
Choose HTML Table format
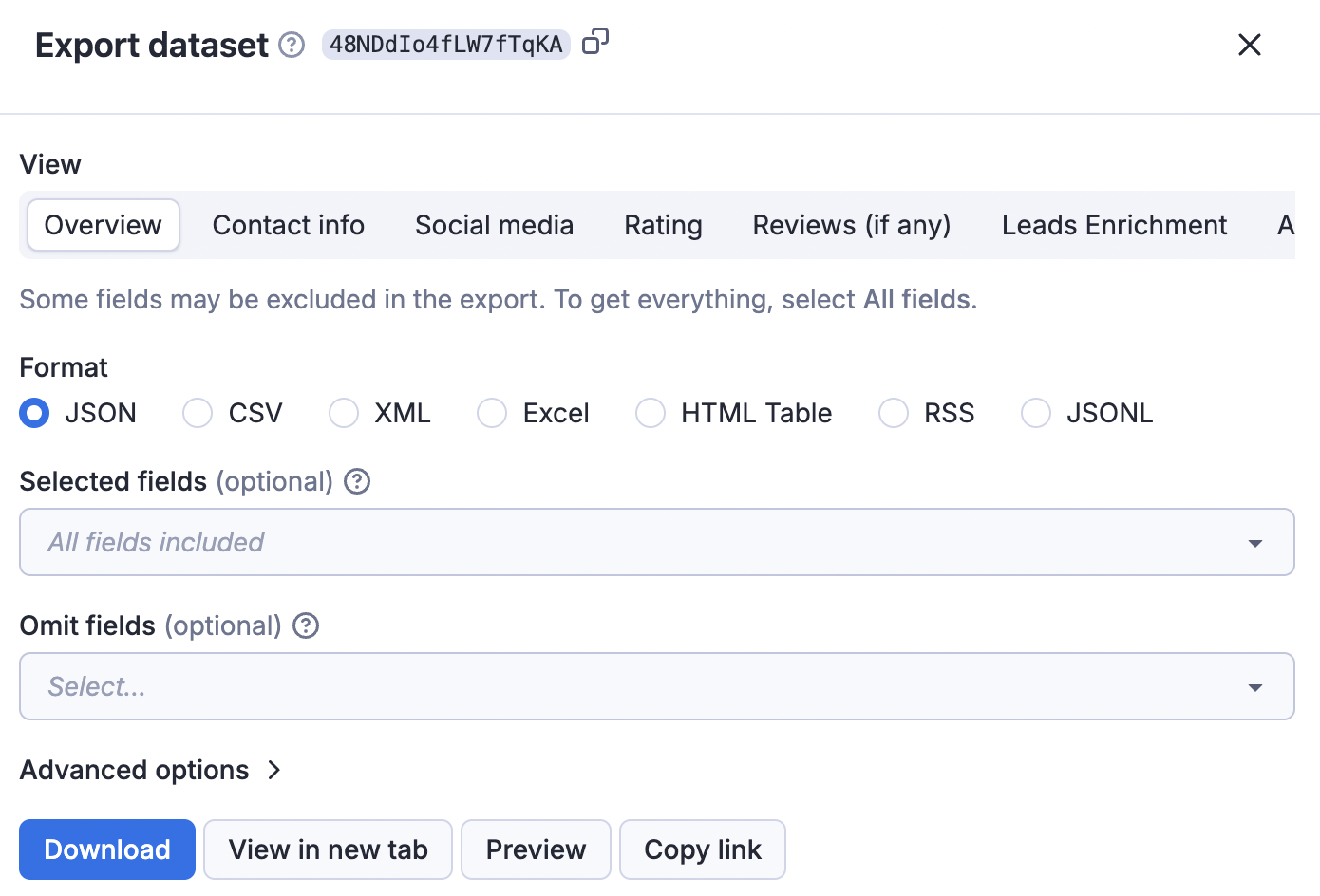tap(651, 413)
